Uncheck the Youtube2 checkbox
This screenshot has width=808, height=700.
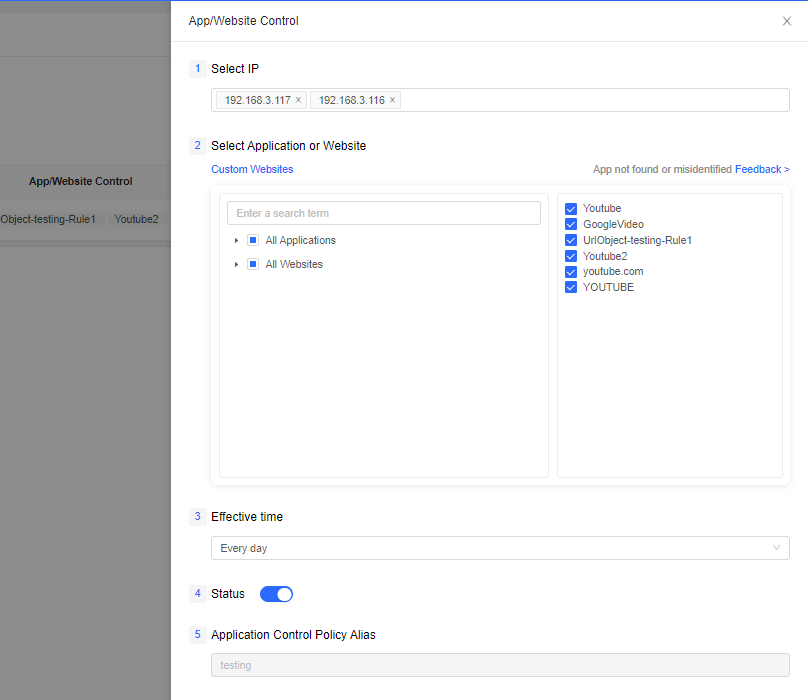pos(571,256)
